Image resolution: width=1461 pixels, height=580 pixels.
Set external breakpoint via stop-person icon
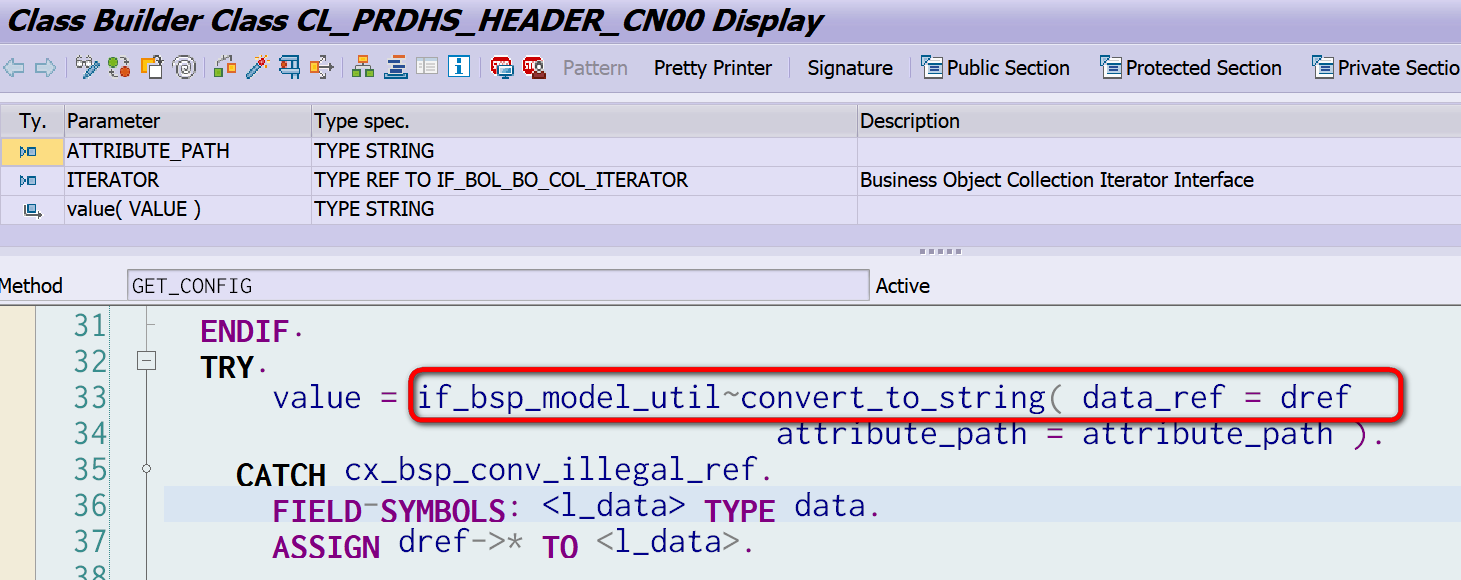click(534, 68)
